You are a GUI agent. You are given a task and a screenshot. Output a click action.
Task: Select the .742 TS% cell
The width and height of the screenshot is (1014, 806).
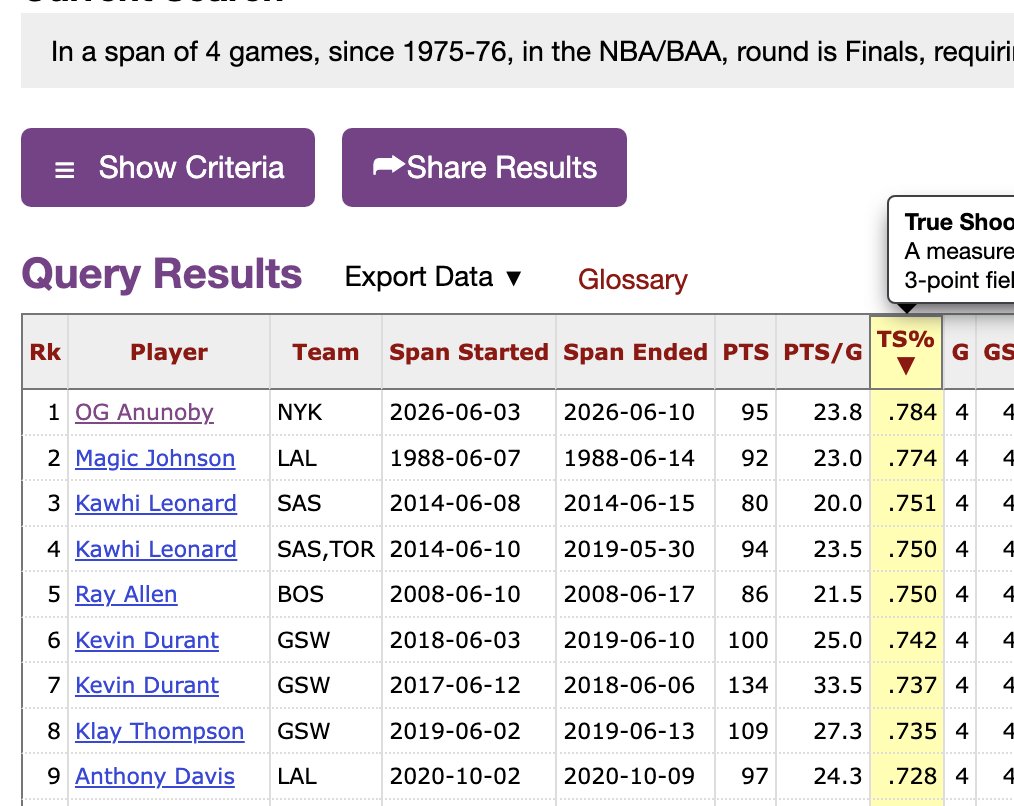(907, 640)
